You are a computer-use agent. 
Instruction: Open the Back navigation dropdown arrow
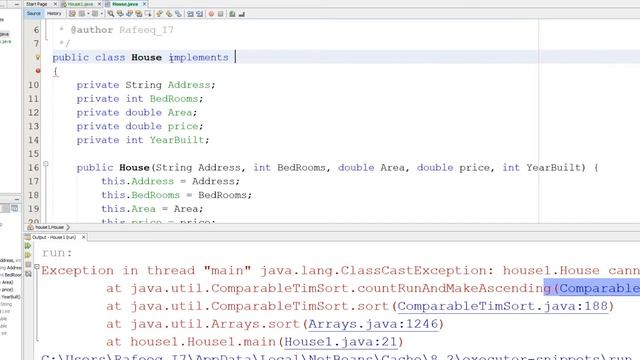click(88, 14)
